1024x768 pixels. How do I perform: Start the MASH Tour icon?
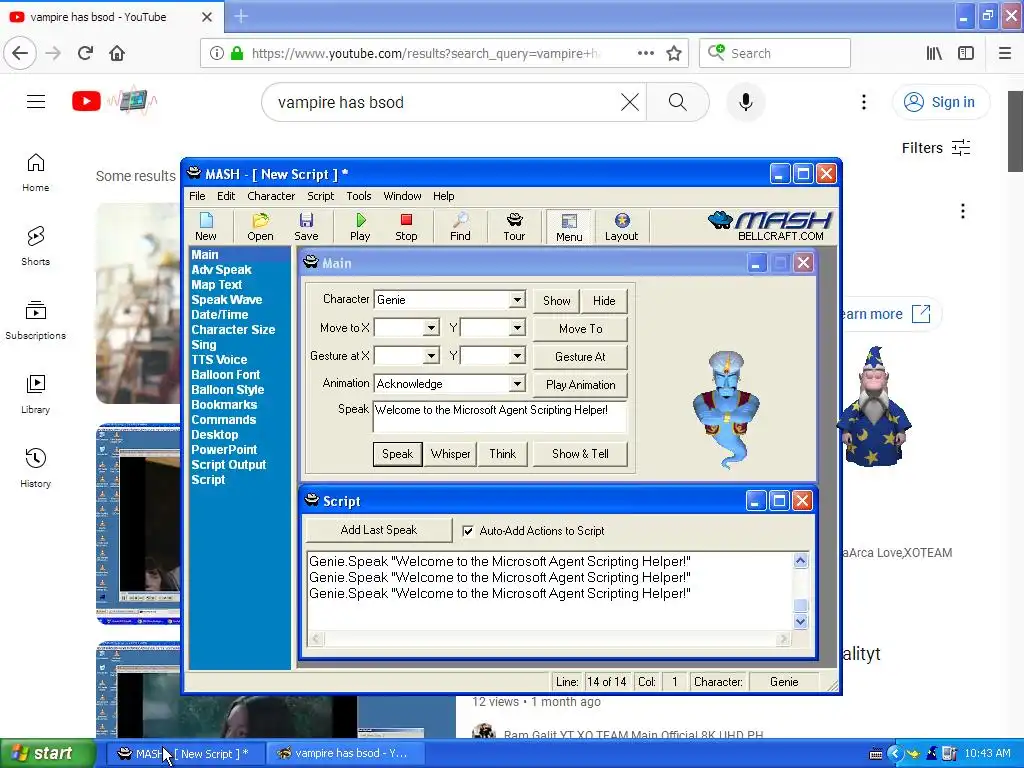pyautogui.click(x=514, y=227)
